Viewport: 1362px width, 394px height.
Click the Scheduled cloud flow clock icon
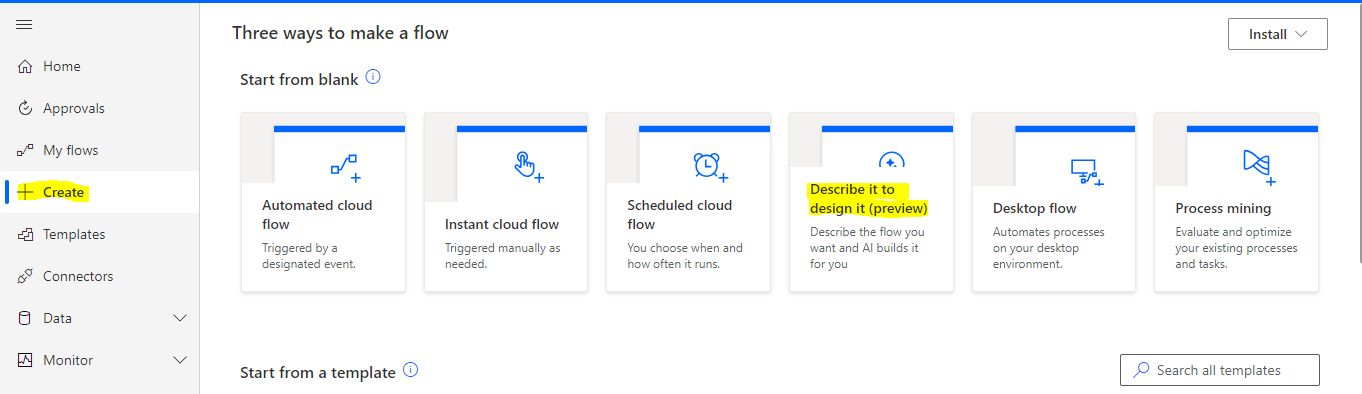tap(710, 167)
